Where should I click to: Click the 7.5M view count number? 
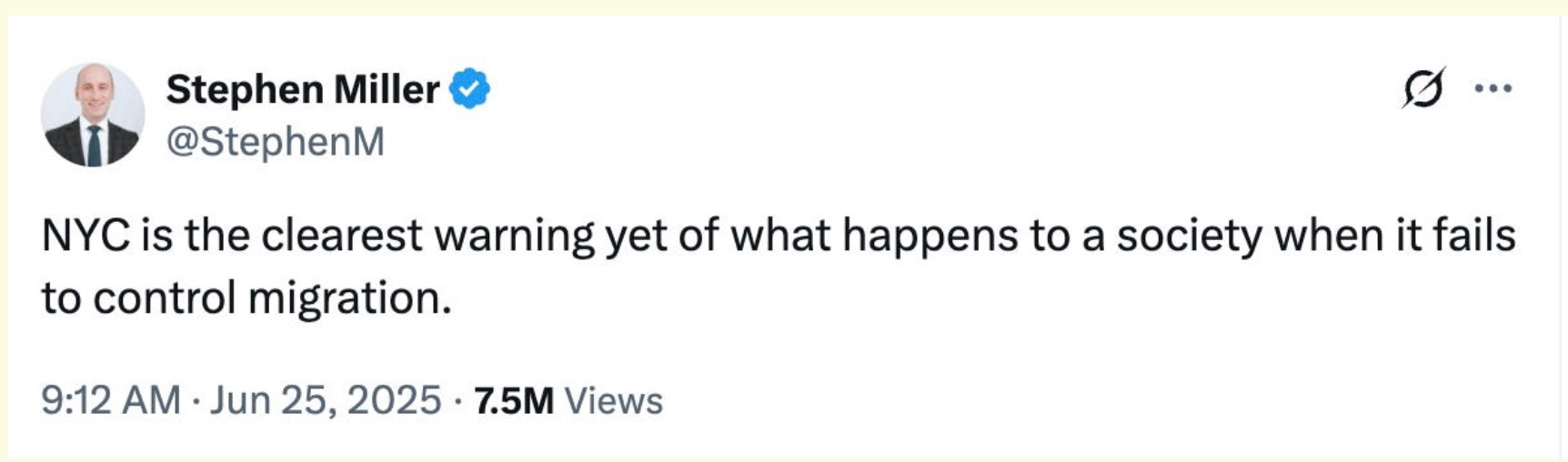pos(514,400)
